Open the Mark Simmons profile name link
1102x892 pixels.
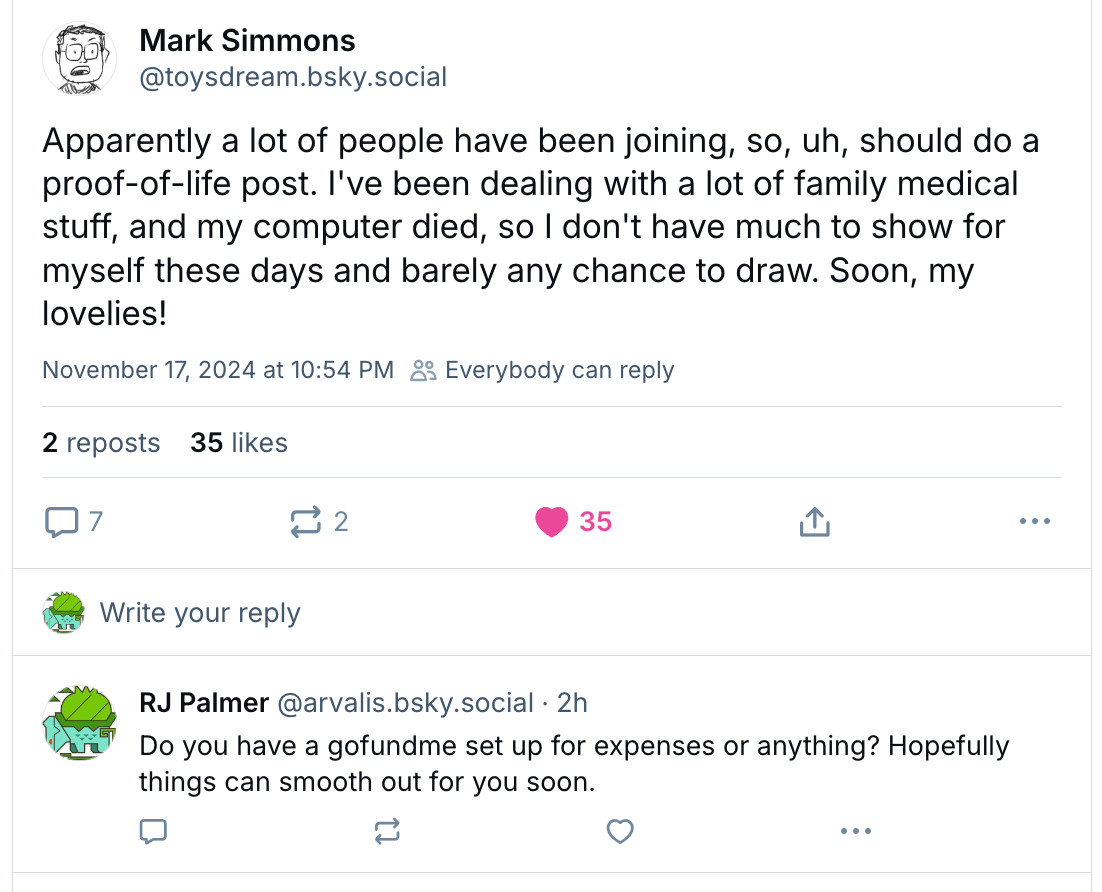click(247, 40)
